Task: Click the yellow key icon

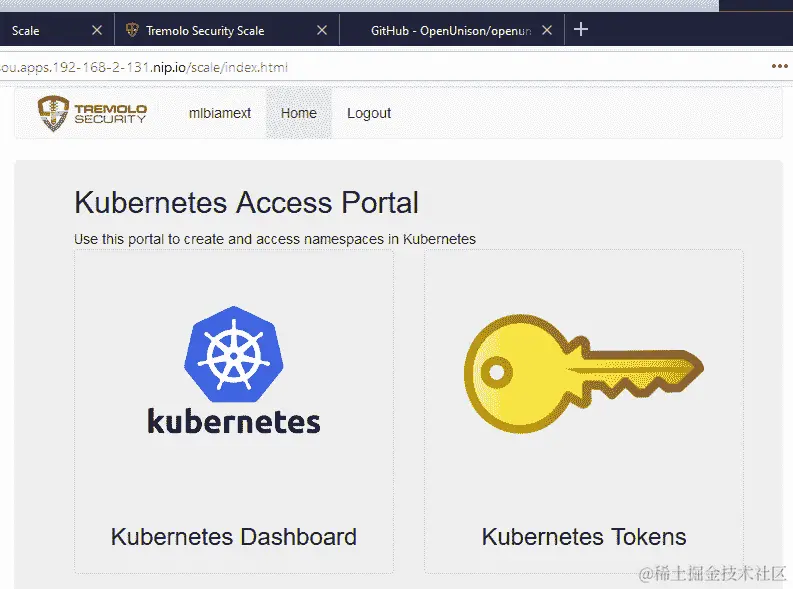Action: [584, 373]
